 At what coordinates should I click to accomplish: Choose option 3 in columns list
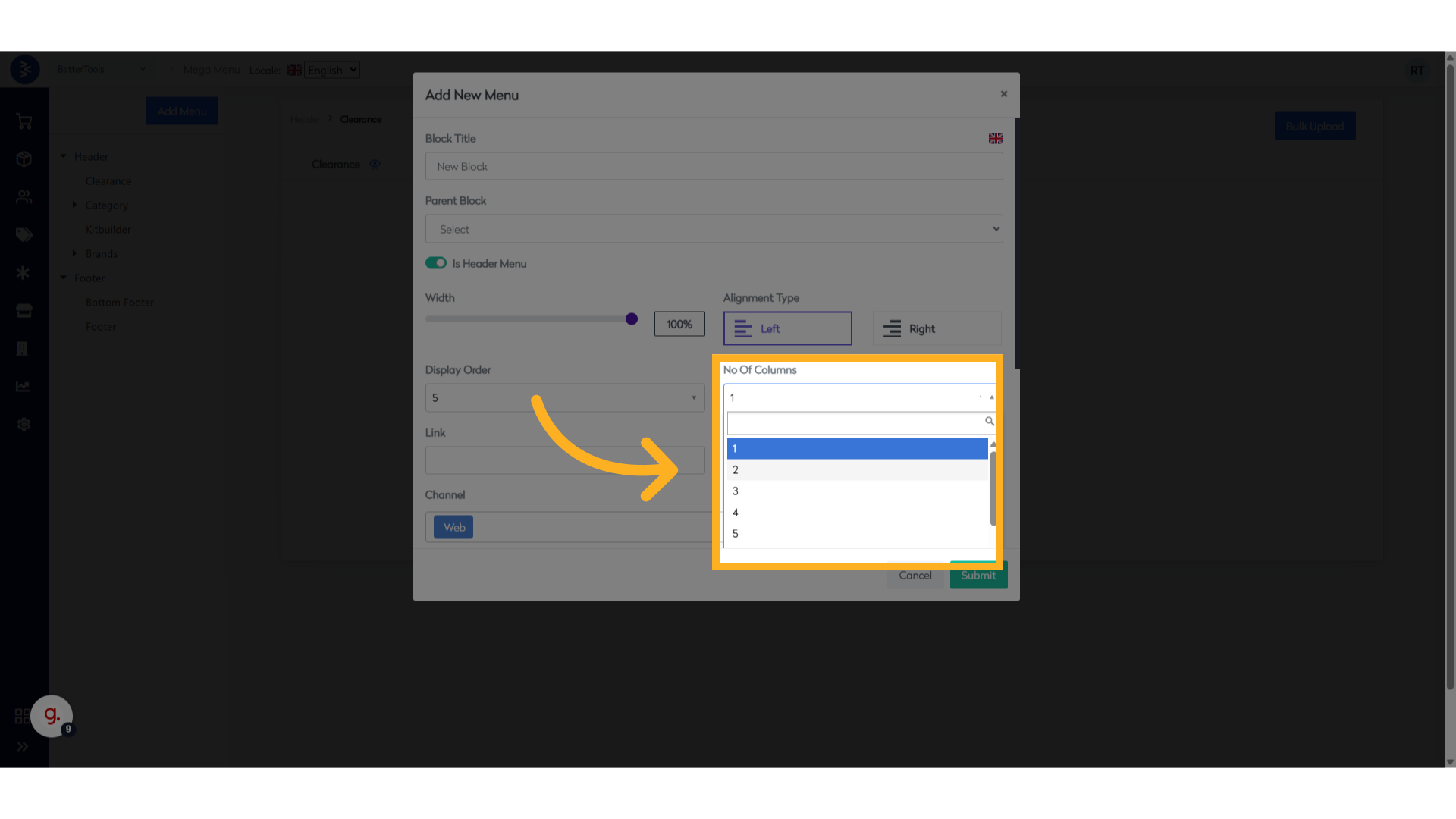pyautogui.click(x=857, y=491)
